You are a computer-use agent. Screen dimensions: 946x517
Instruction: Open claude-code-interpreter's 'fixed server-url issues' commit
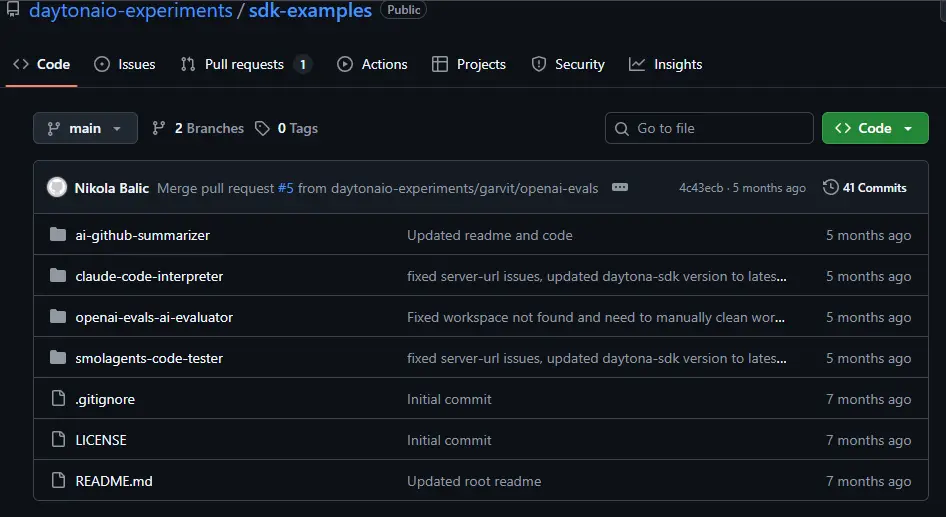pyautogui.click(x=597, y=276)
